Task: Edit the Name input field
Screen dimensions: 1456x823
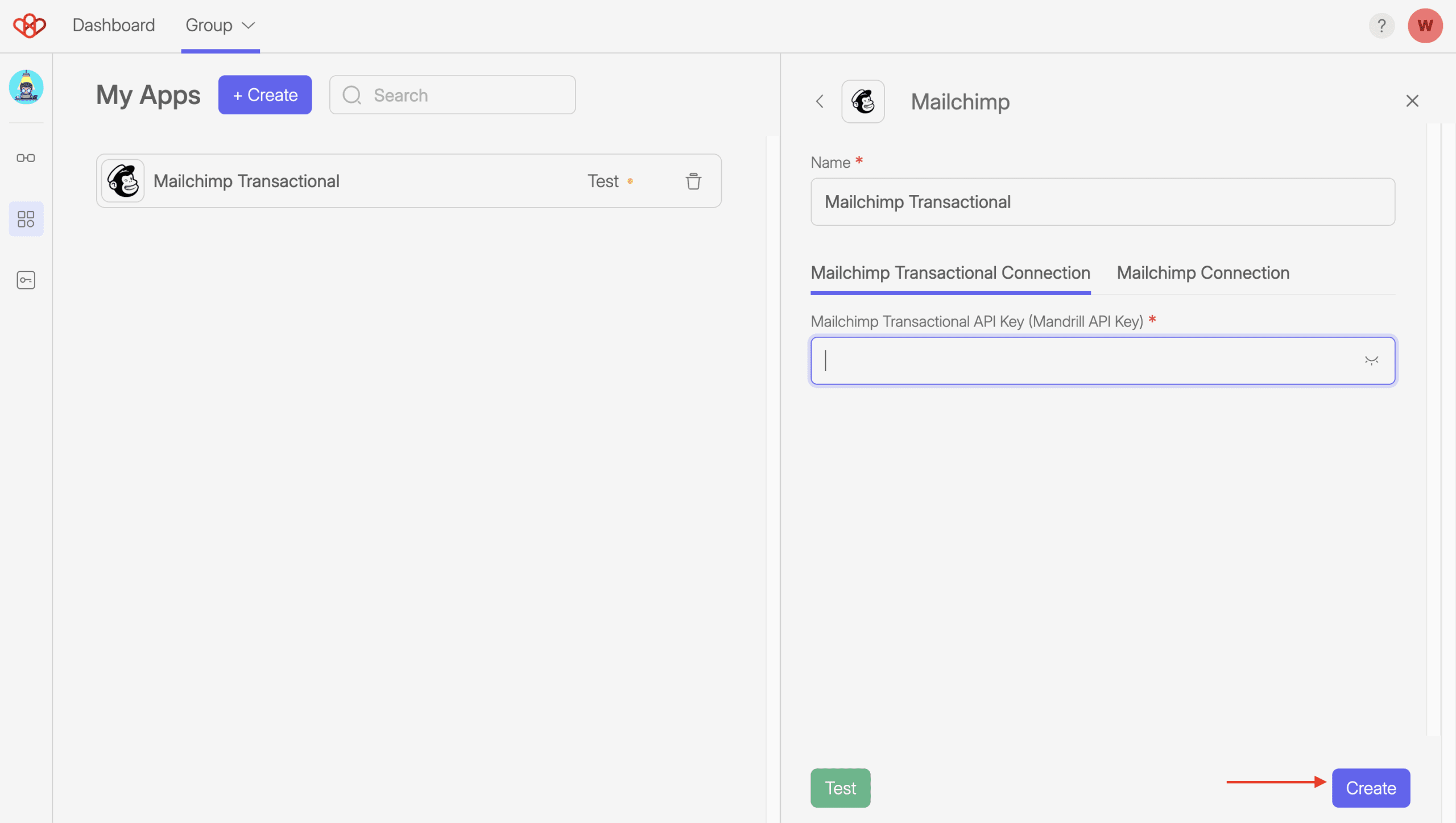Action: tap(1103, 202)
